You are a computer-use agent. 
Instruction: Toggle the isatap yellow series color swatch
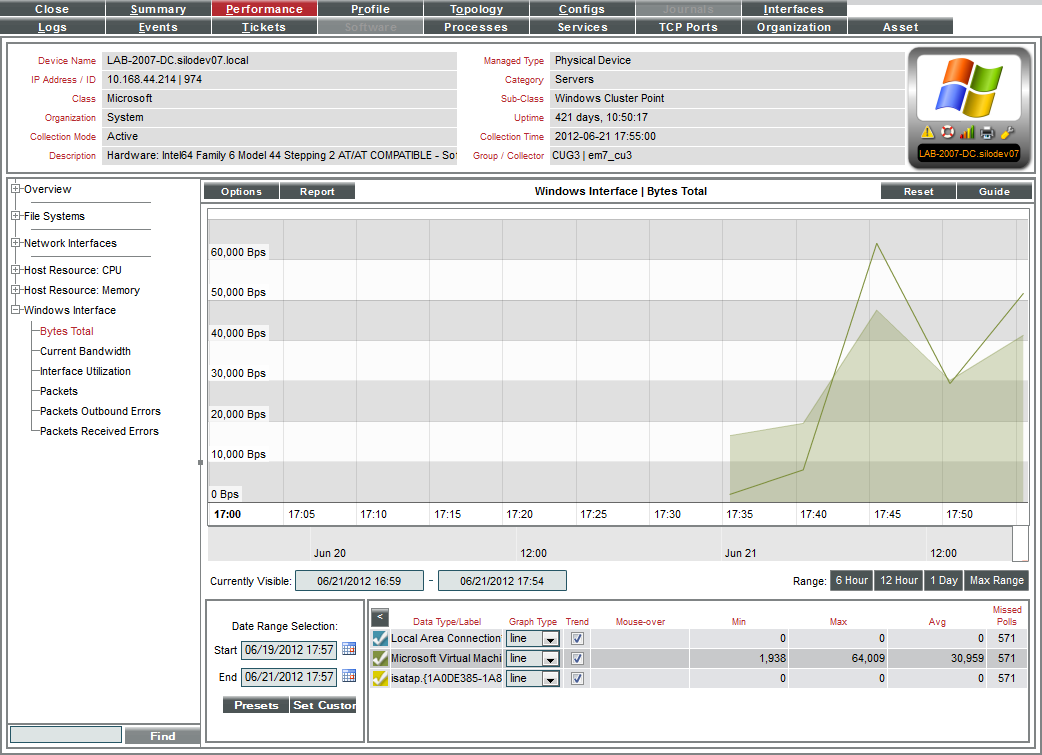(x=380, y=678)
